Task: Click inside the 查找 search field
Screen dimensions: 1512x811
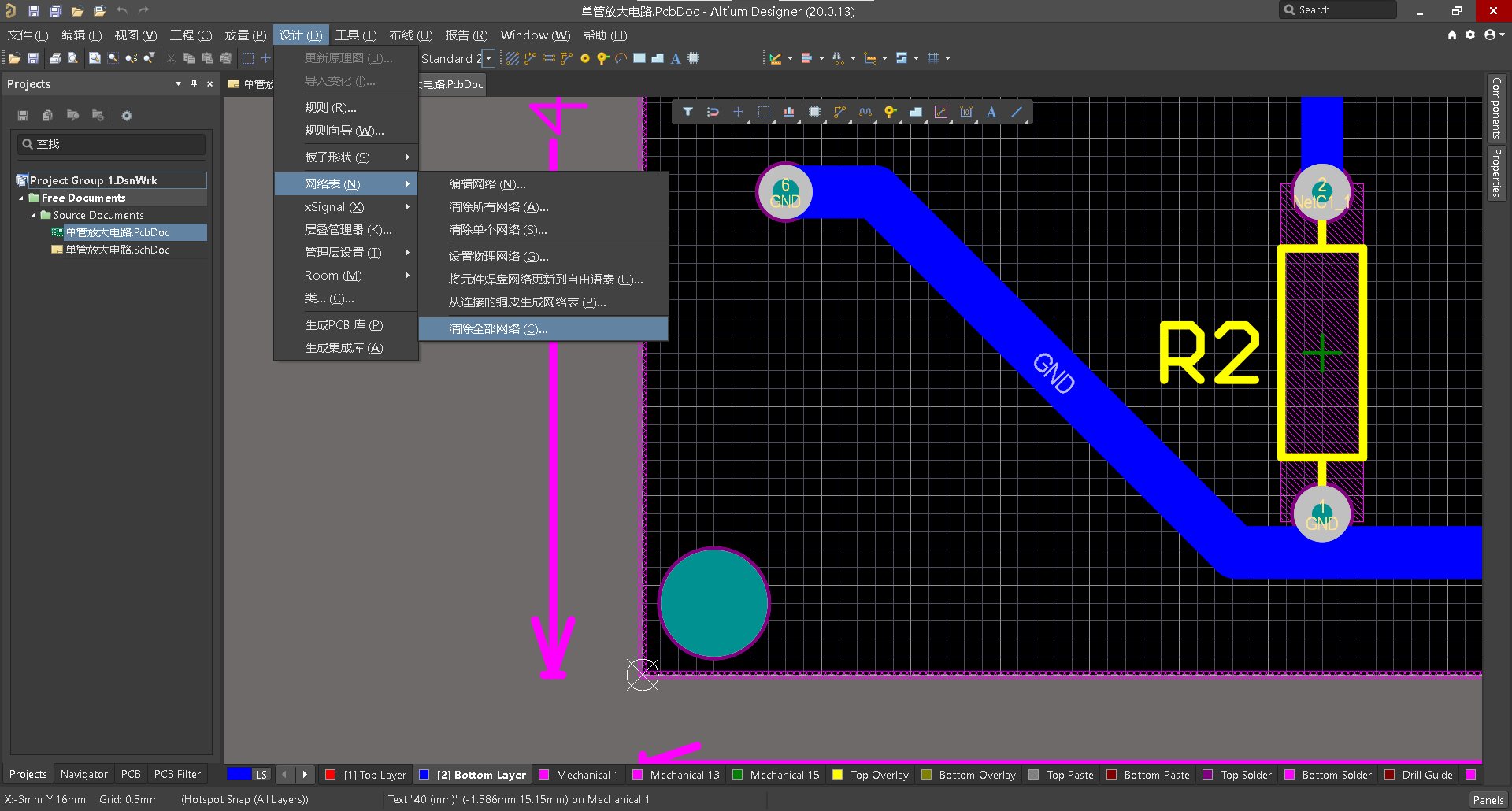Action: pyautogui.click(x=110, y=144)
